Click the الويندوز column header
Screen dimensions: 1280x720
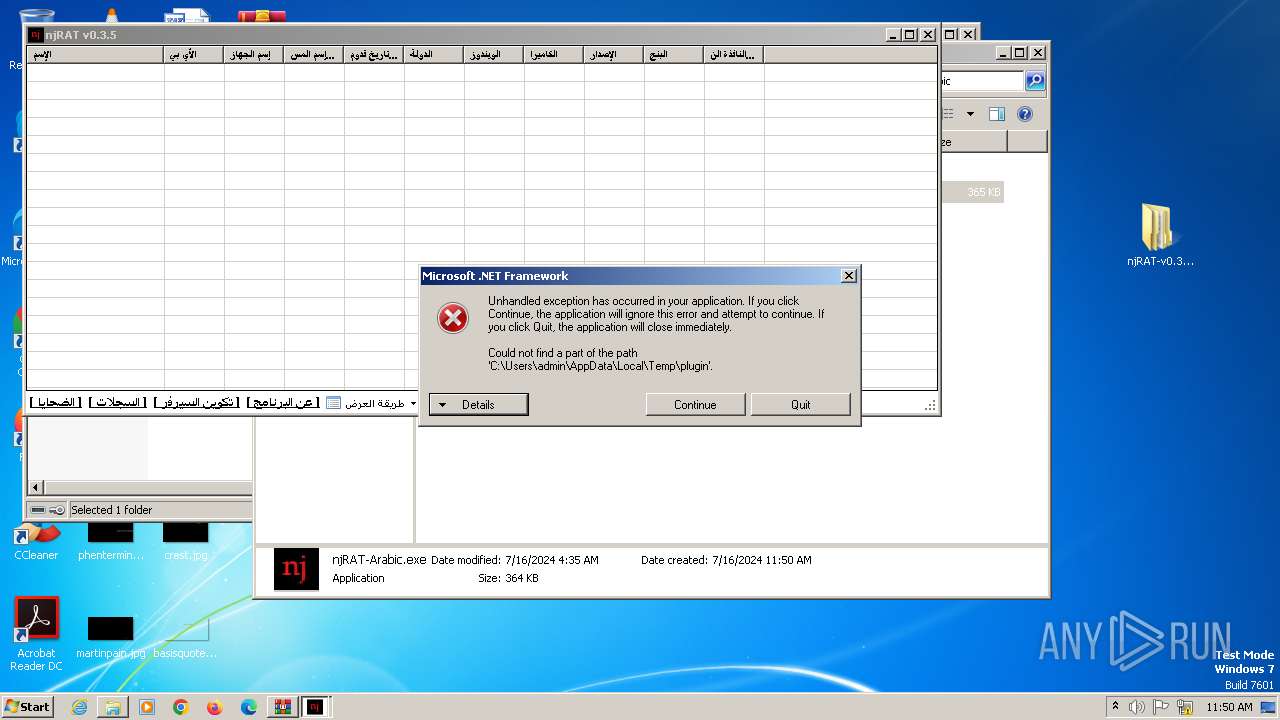(x=494, y=55)
